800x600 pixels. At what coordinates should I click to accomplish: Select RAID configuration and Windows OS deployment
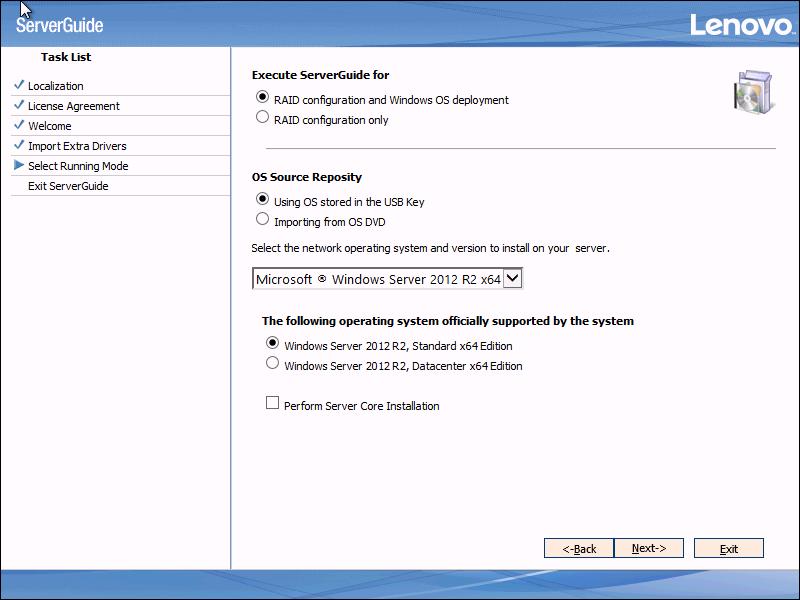tap(262, 100)
